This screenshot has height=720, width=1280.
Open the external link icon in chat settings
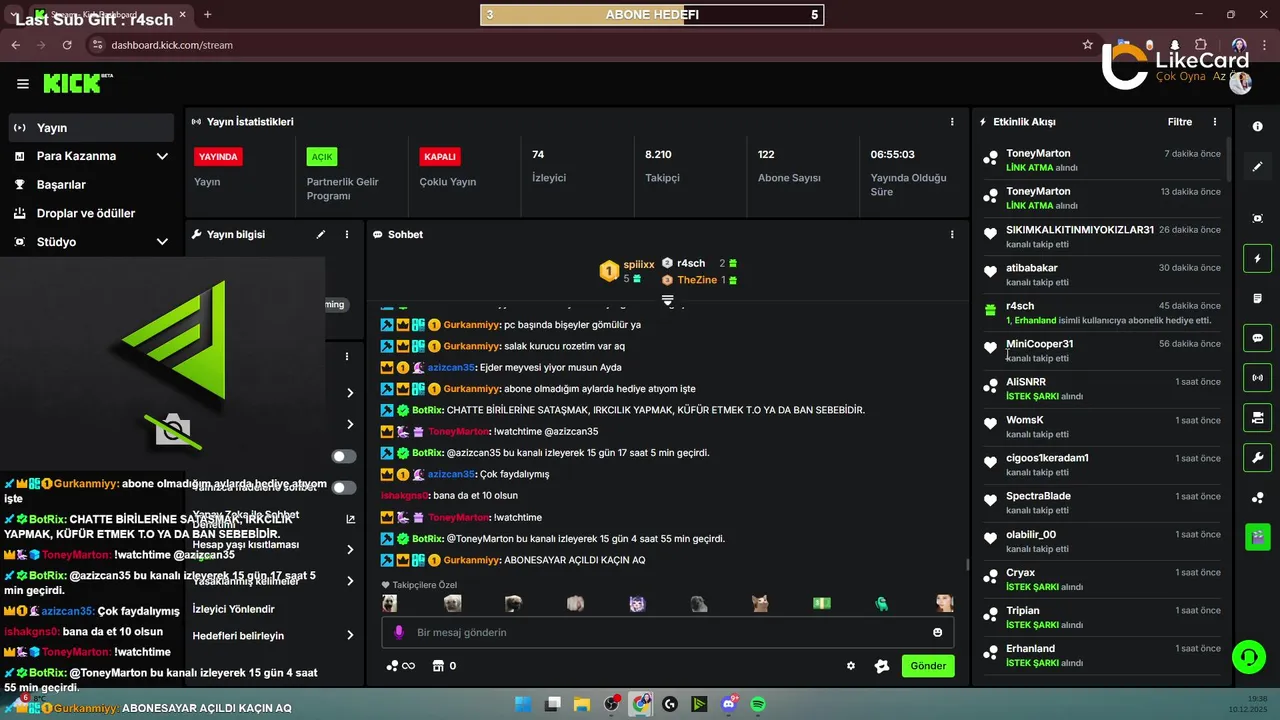(x=350, y=519)
